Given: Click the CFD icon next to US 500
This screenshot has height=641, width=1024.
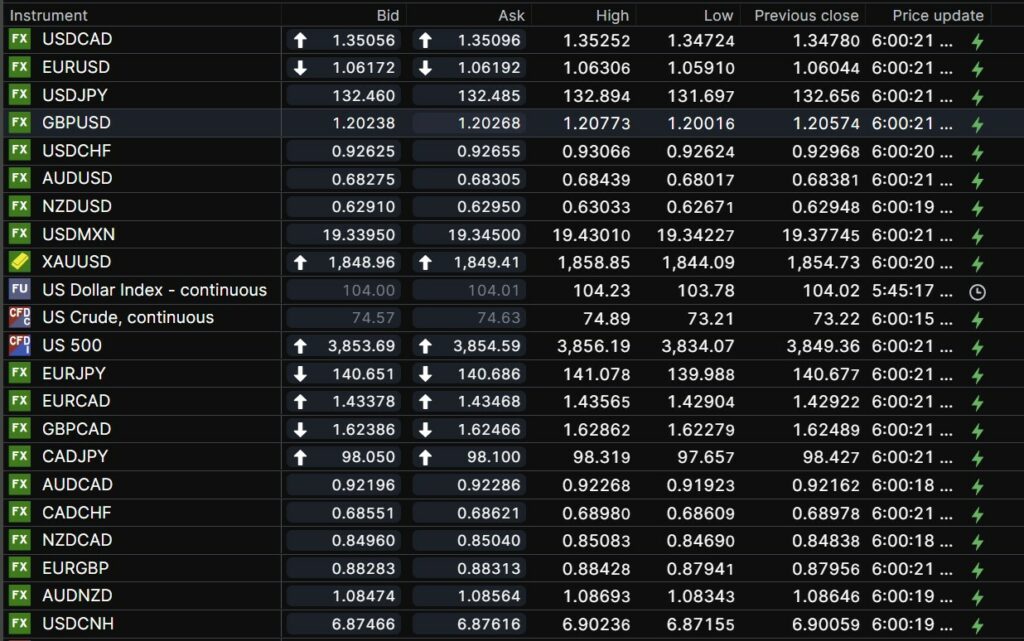Looking at the screenshot, I should point(19,346).
